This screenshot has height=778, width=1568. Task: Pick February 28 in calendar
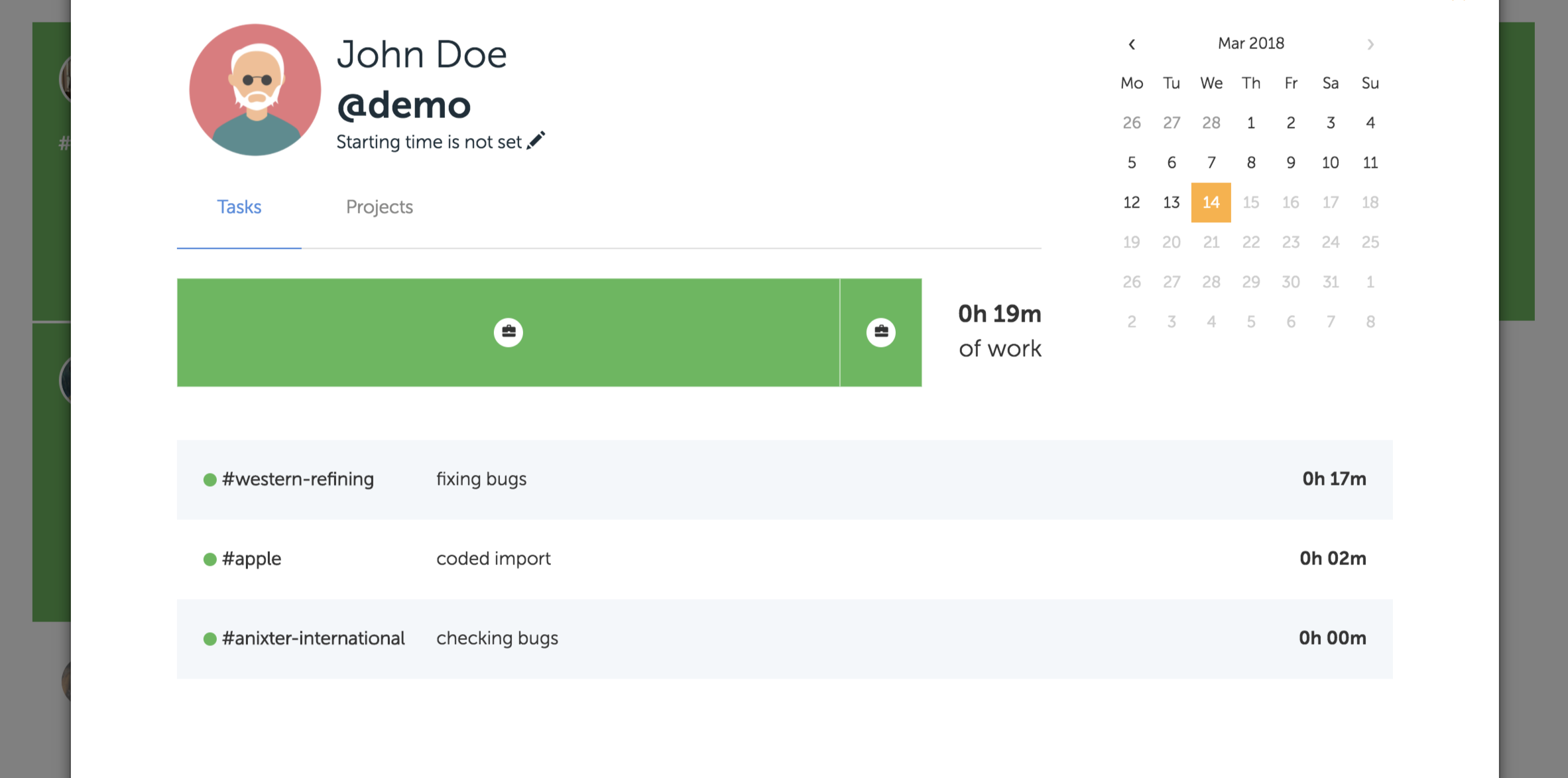tap(1211, 123)
